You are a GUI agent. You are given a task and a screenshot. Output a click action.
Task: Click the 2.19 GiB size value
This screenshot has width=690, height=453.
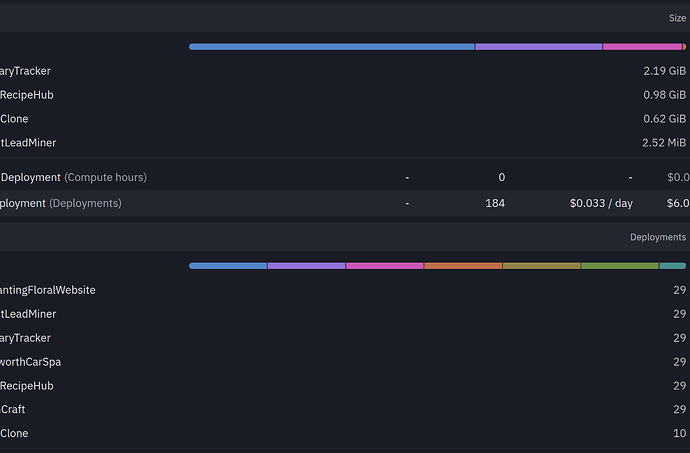[664, 71]
